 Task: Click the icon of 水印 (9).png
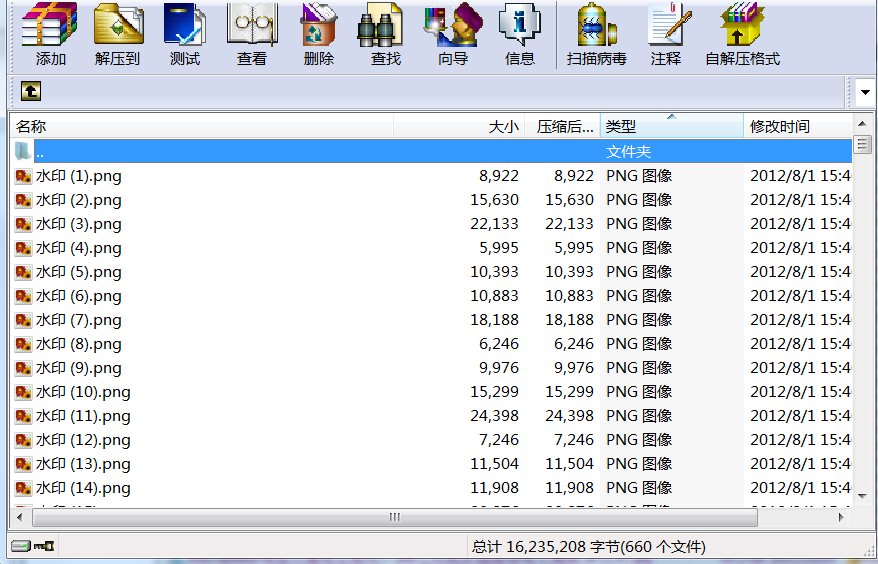24,369
